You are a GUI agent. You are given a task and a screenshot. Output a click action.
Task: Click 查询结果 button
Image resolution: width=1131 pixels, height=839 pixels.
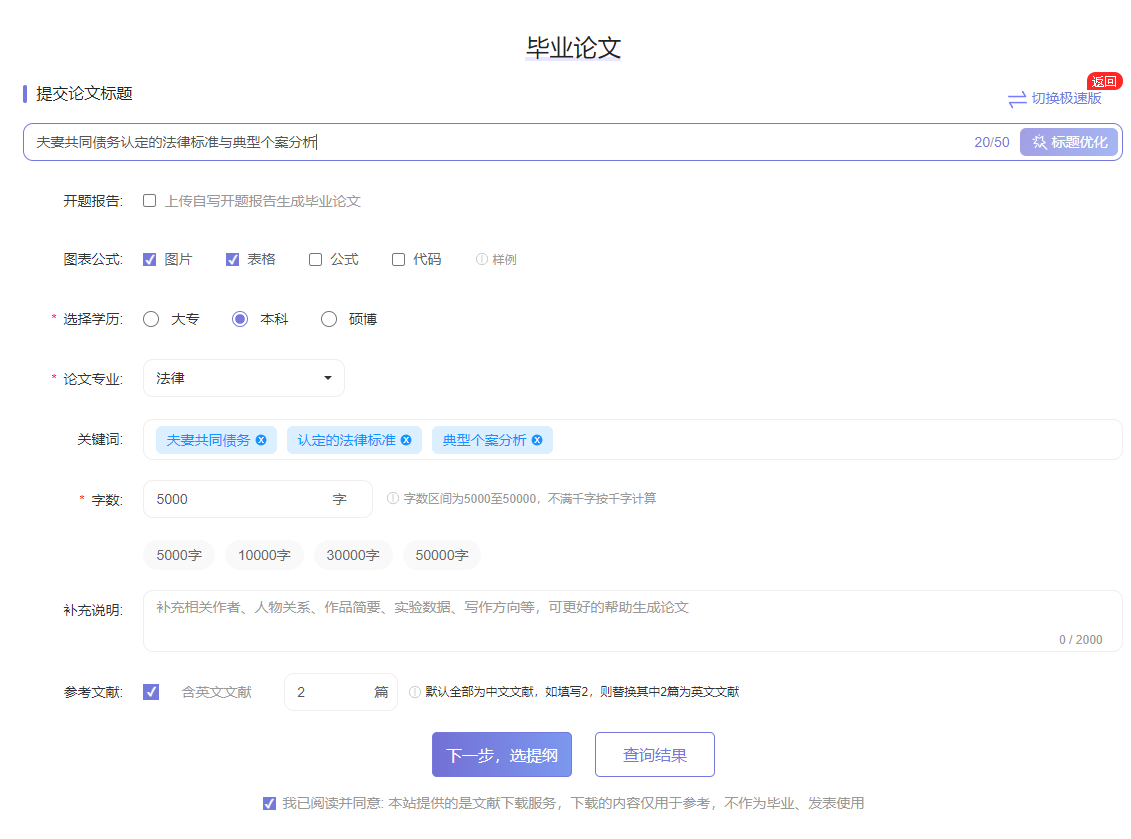pos(655,755)
